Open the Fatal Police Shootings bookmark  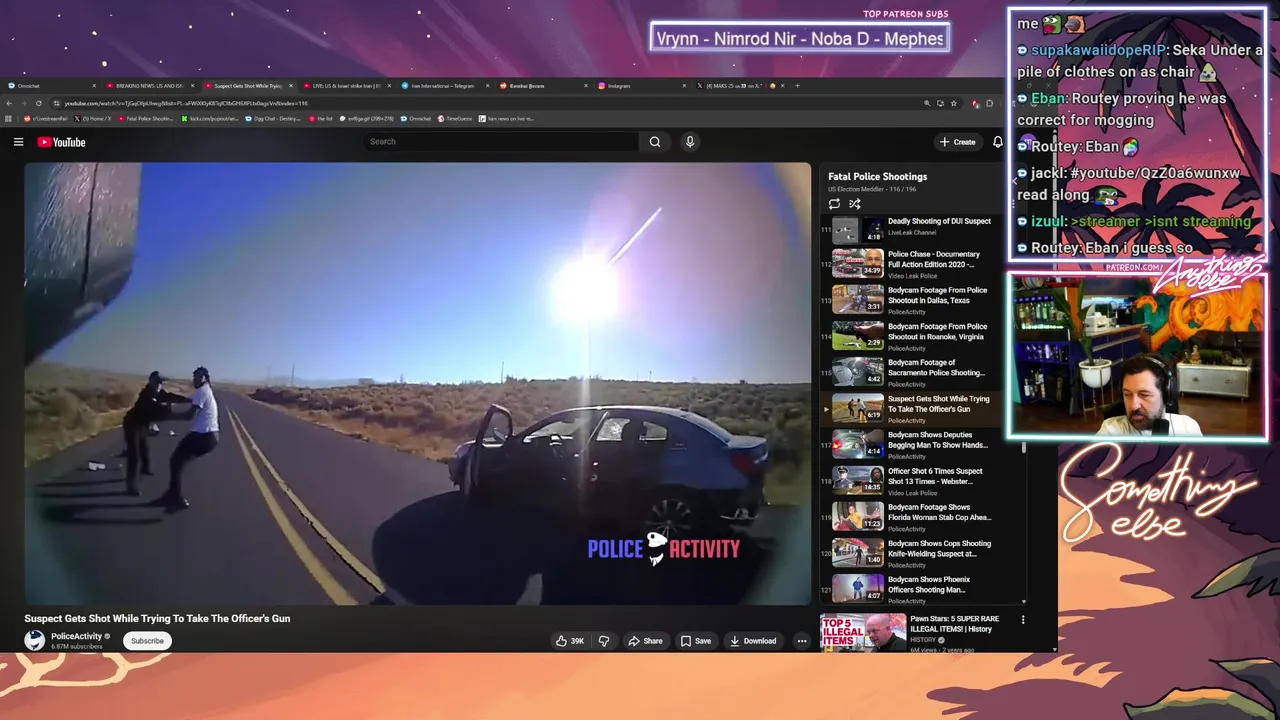coord(146,119)
